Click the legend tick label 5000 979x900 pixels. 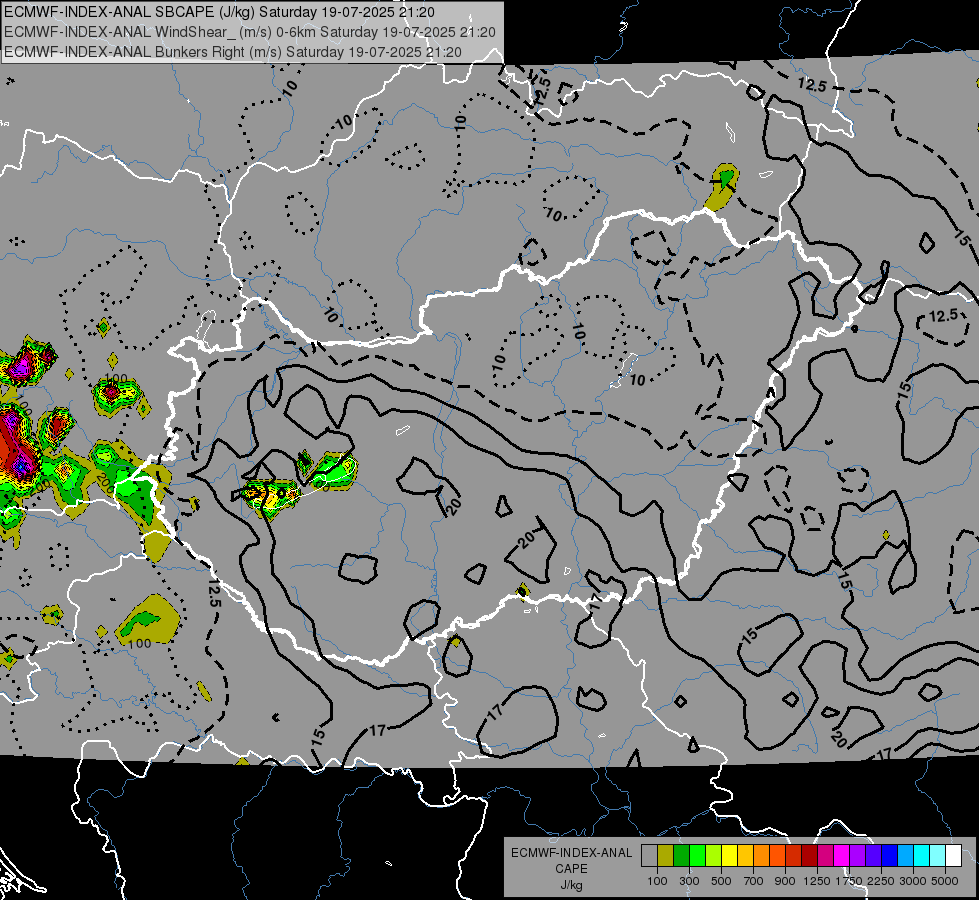(945, 881)
